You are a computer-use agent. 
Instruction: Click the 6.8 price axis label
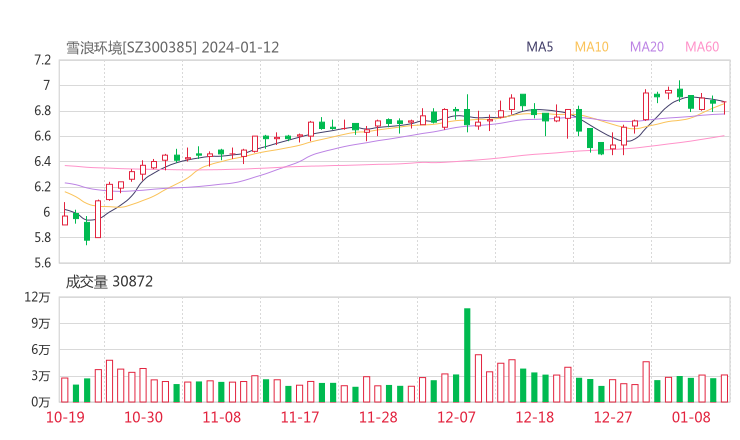coord(42,111)
